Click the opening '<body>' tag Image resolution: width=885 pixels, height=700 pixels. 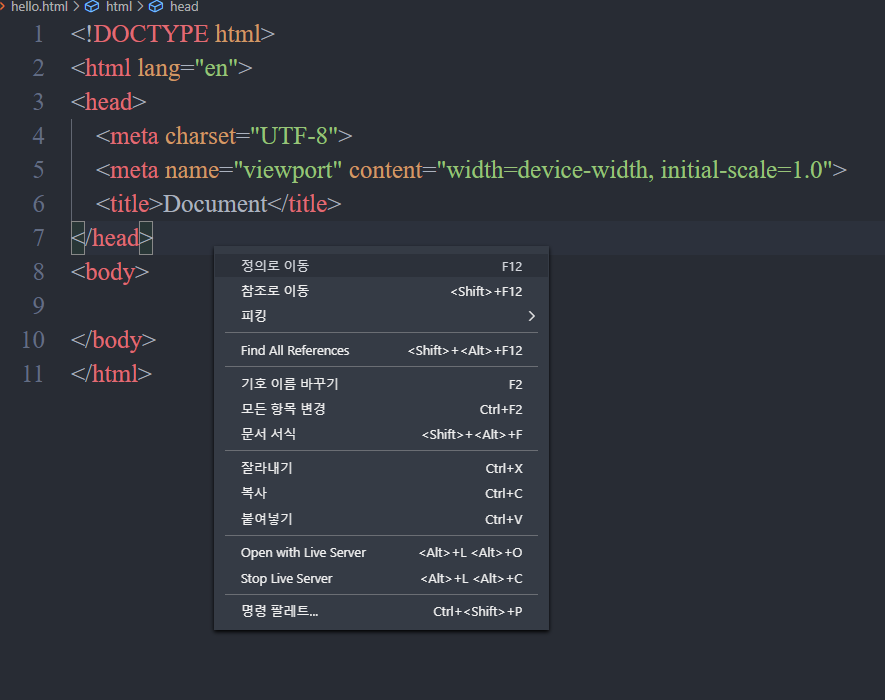[x=110, y=272]
